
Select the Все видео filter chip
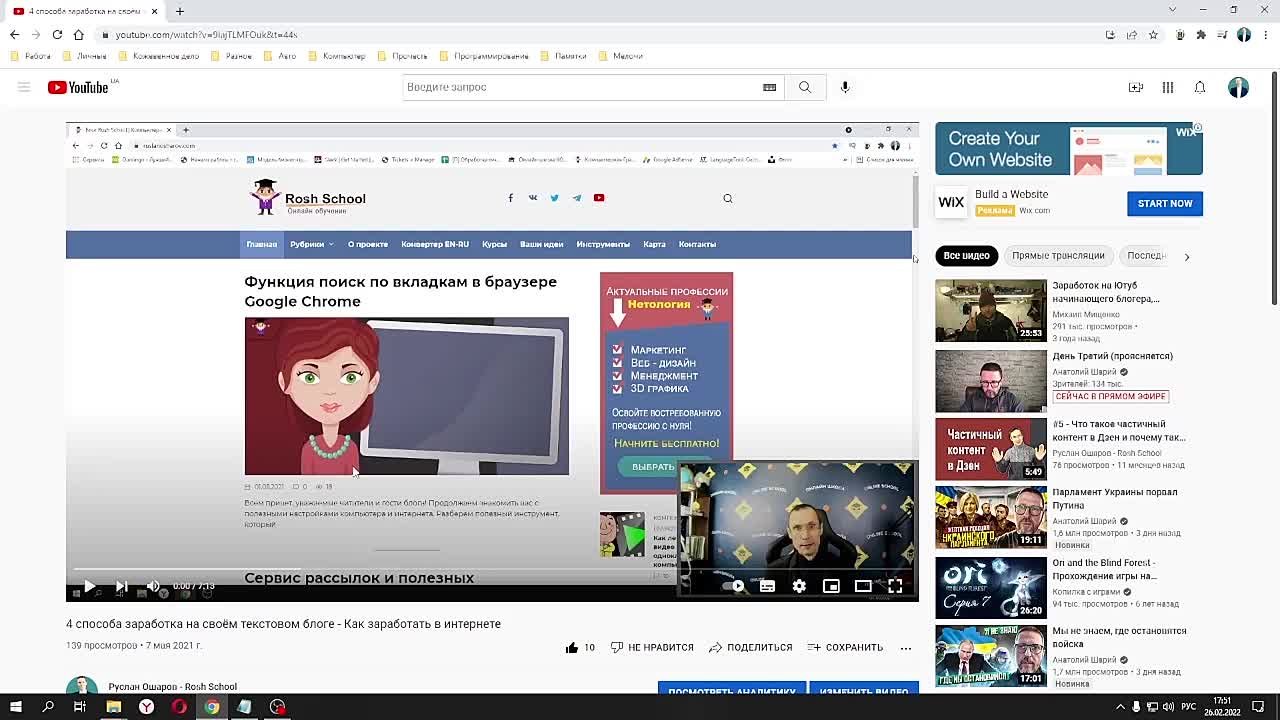pyautogui.click(x=966, y=256)
